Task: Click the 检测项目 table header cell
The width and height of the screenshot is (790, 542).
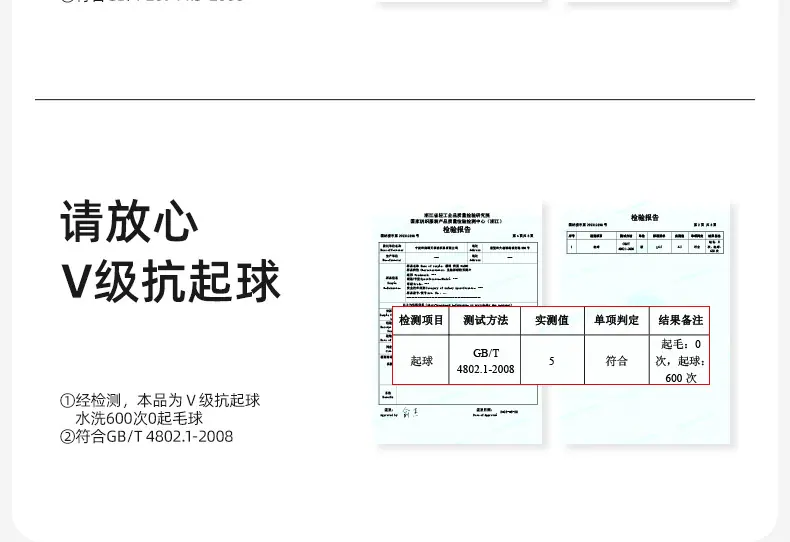Action: 421,320
